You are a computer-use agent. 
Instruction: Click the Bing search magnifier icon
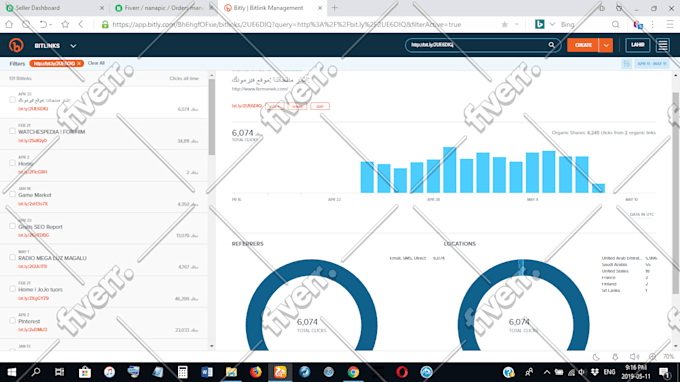(615, 25)
